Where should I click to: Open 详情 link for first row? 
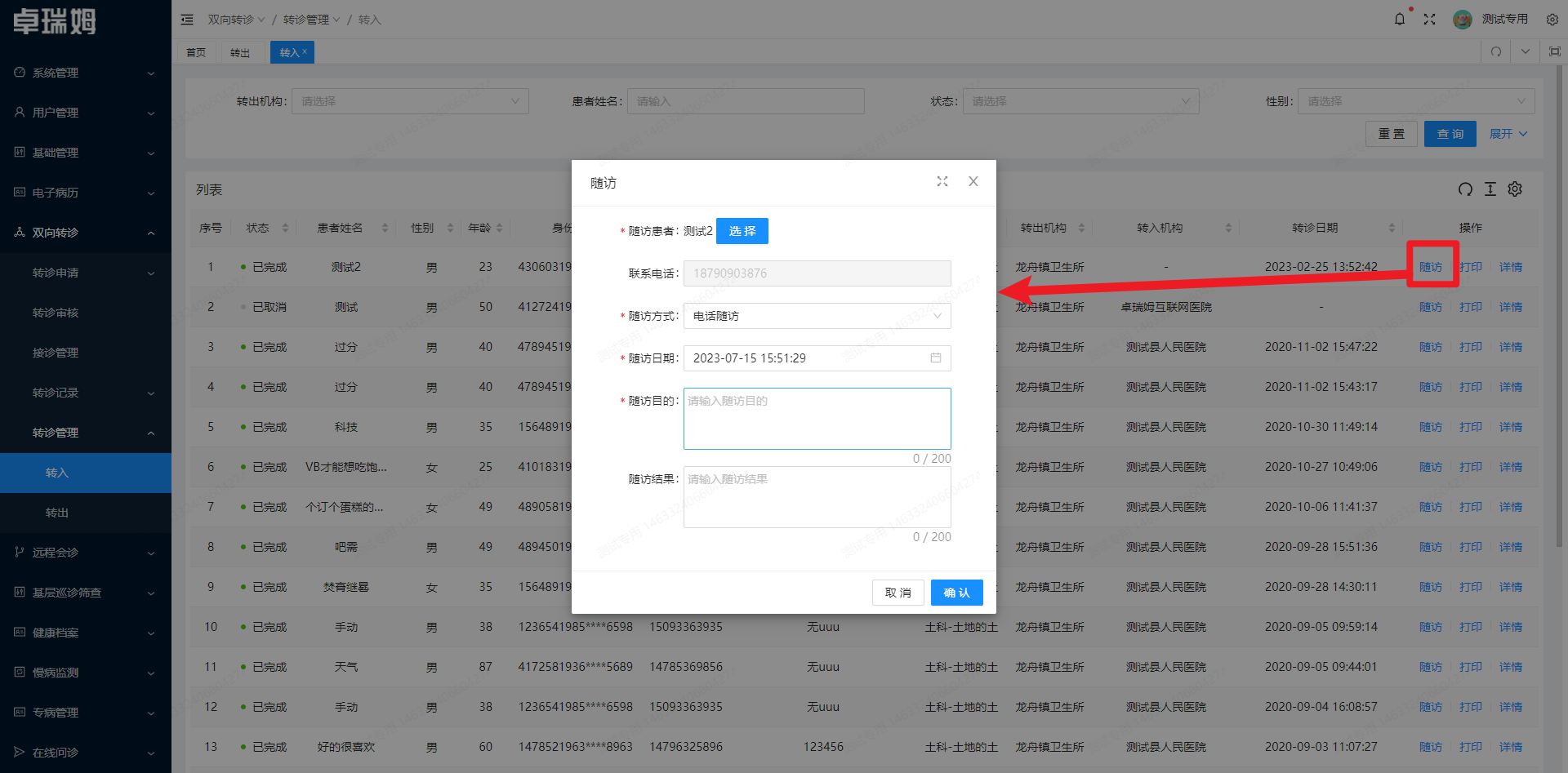pyautogui.click(x=1510, y=267)
